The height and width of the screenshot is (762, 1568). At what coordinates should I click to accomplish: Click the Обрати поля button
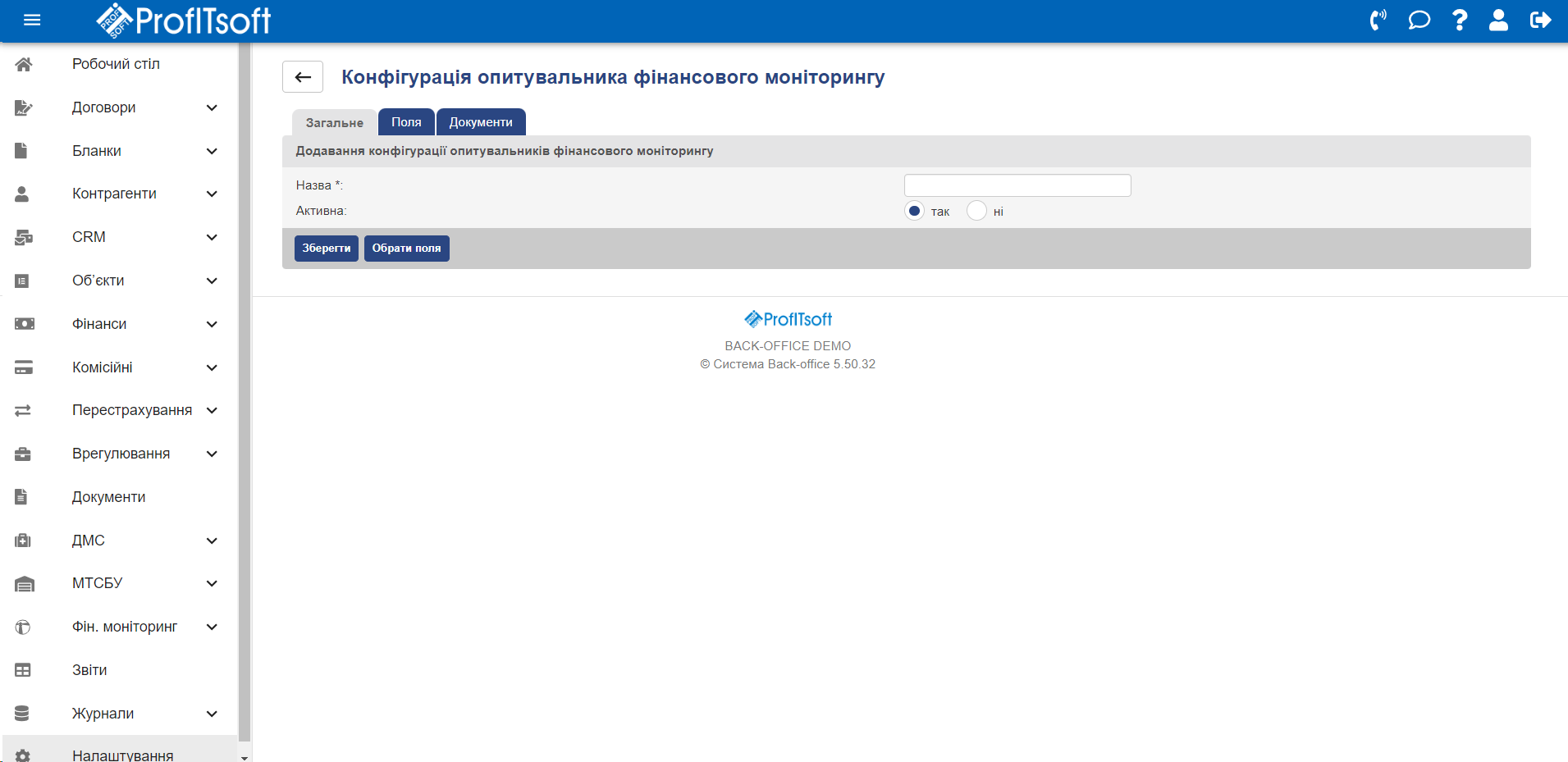406,249
